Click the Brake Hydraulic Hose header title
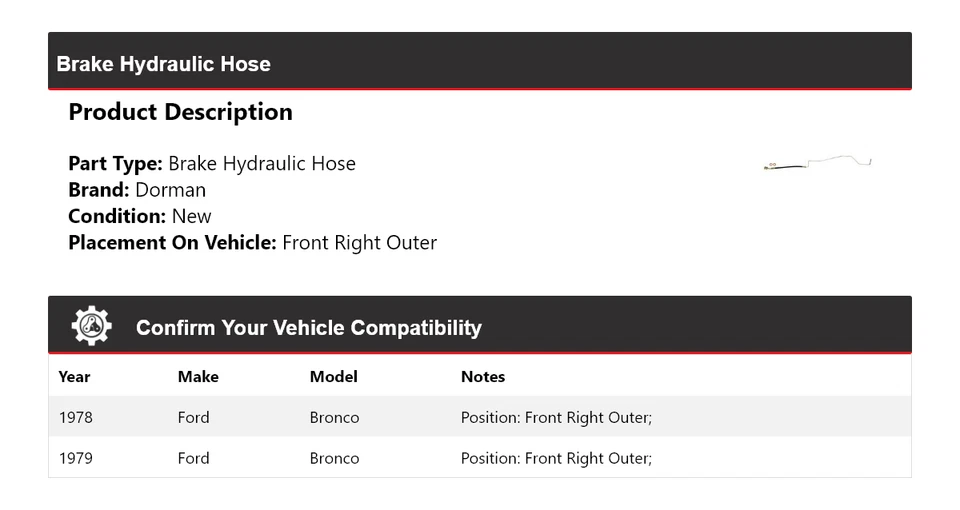The width and height of the screenshot is (960, 510). tap(163, 64)
